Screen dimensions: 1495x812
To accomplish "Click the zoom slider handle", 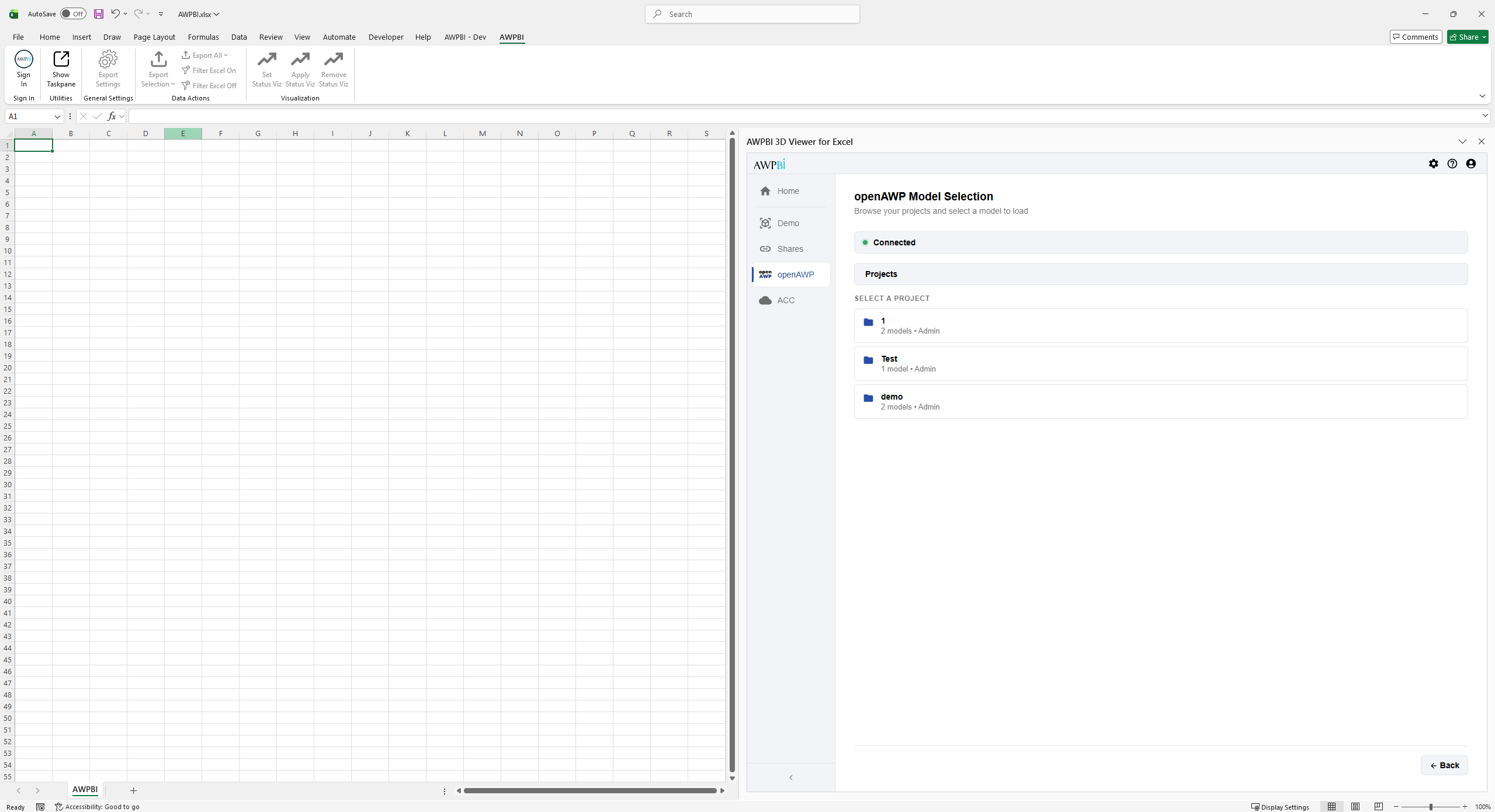I will (1431, 807).
